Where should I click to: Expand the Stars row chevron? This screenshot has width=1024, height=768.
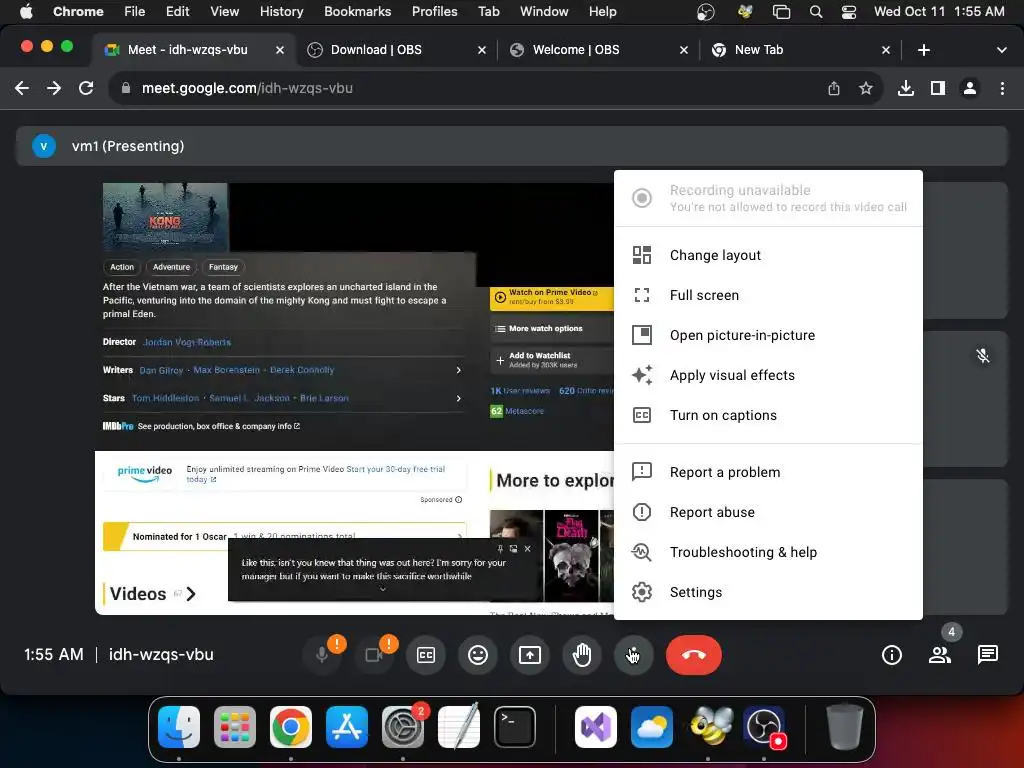[x=458, y=398]
